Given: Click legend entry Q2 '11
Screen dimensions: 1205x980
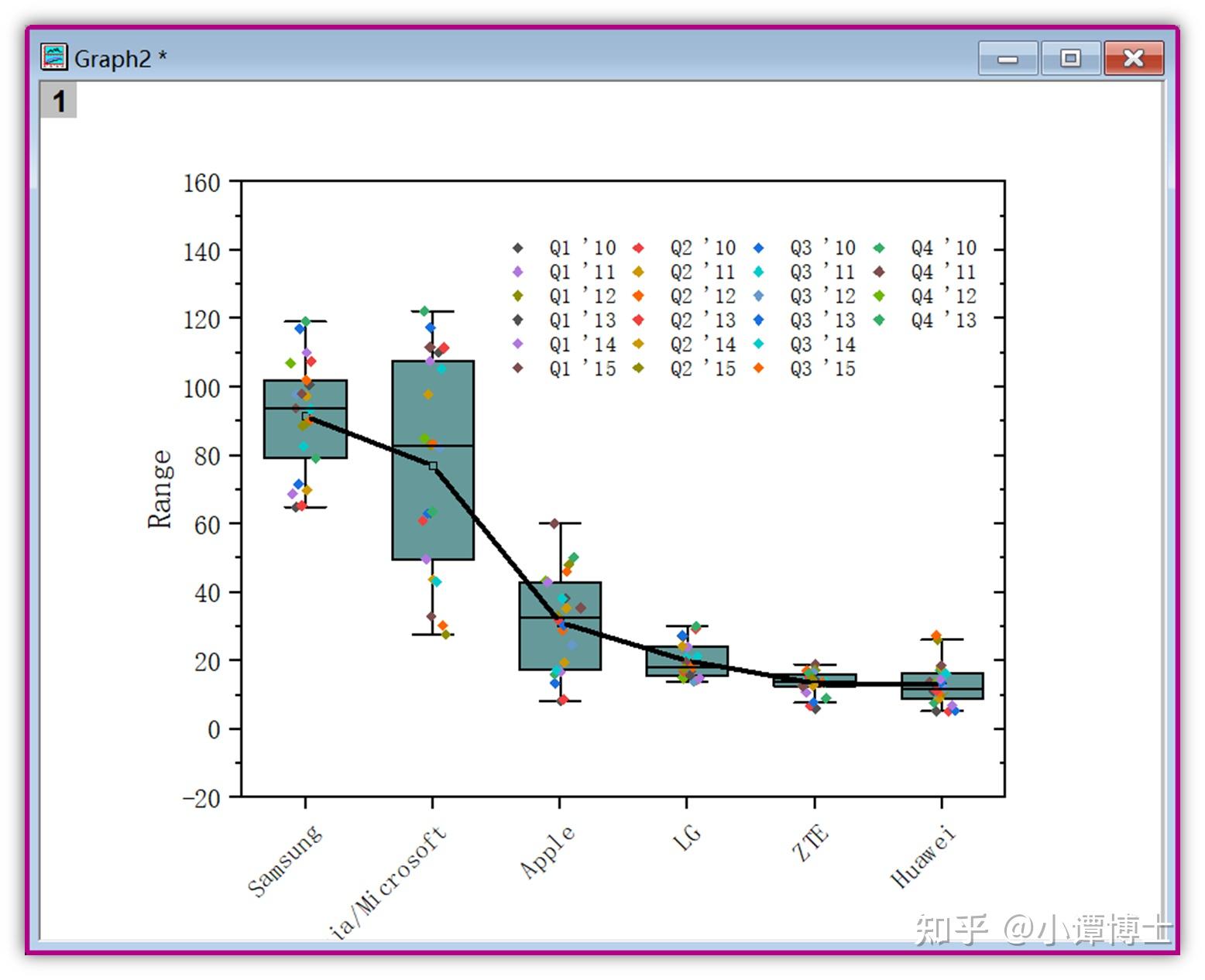Looking at the screenshot, I should 685,272.
